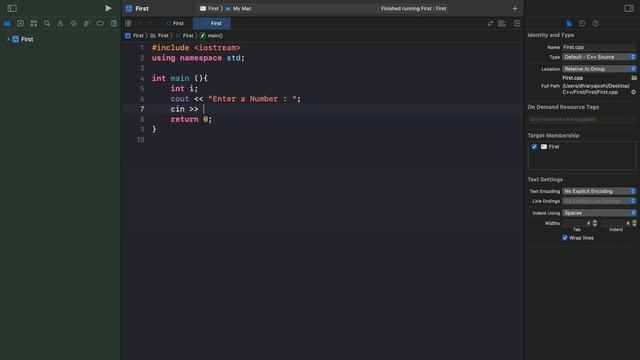The width and height of the screenshot is (640, 360).
Task: Open the Find navigator magnifier icon
Action: (47, 24)
